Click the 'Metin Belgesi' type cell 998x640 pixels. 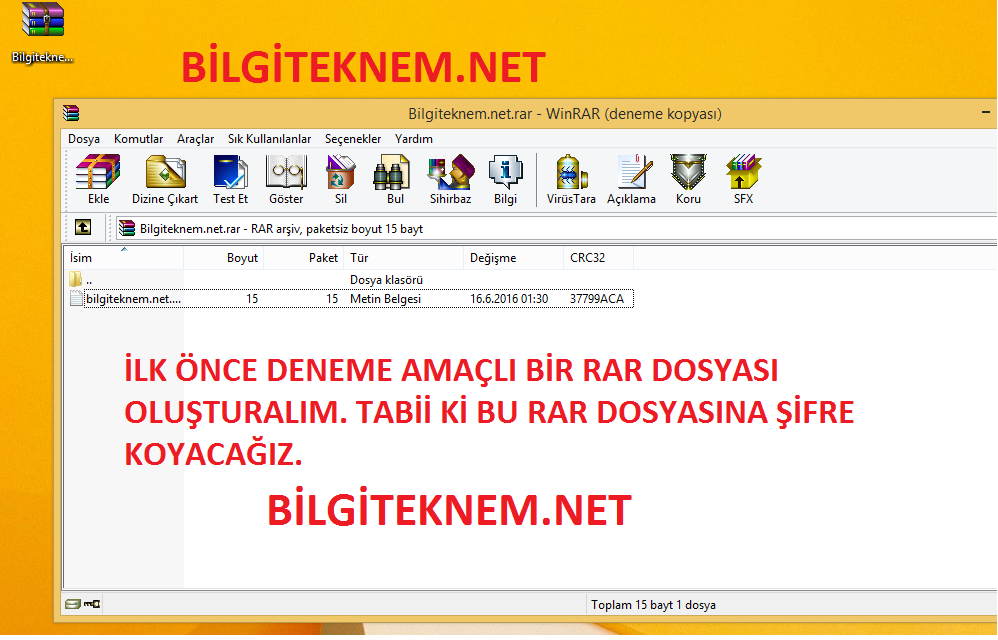point(385,299)
